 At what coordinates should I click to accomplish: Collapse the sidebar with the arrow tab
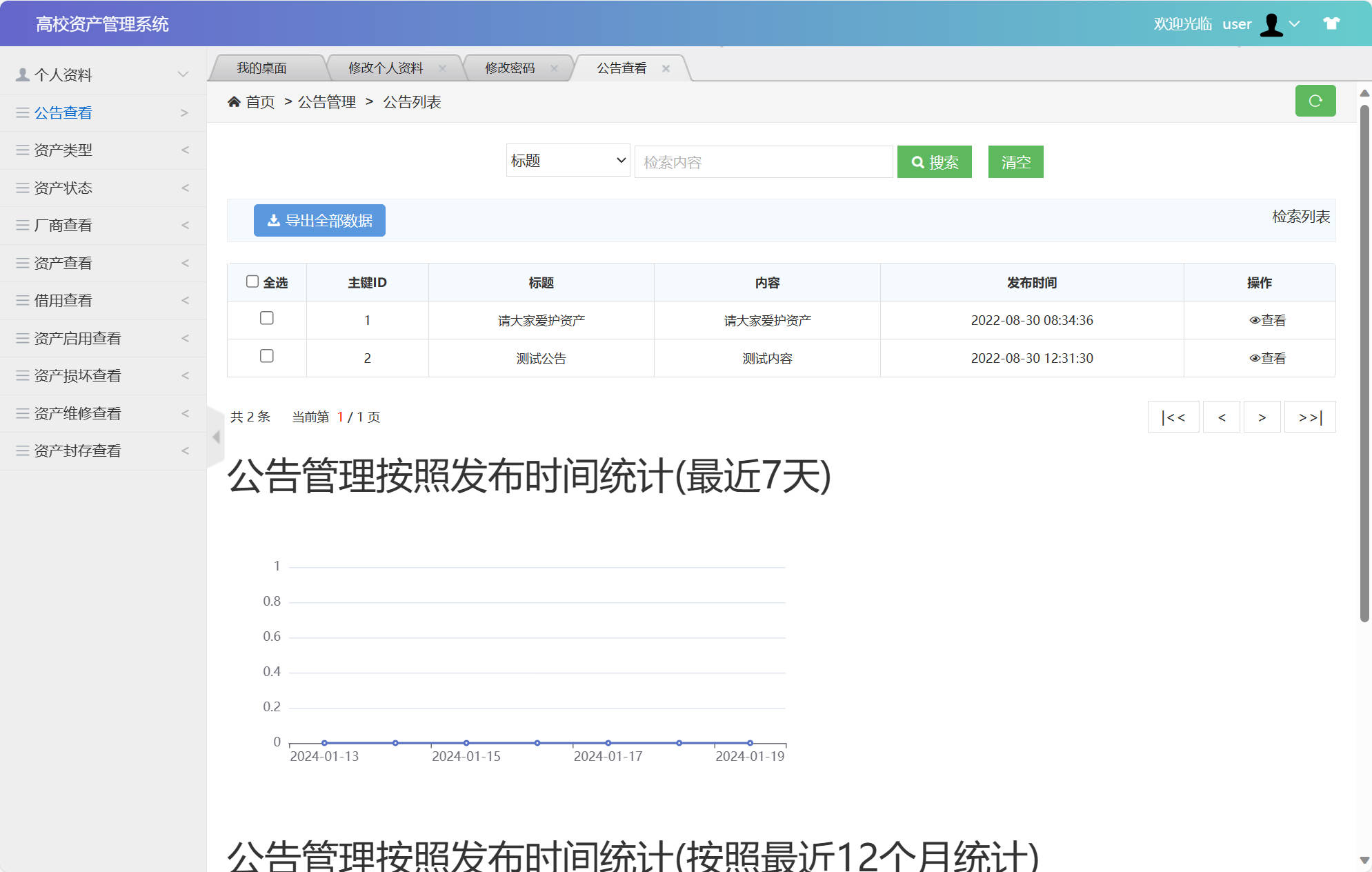pyautogui.click(x=215, y=436)
